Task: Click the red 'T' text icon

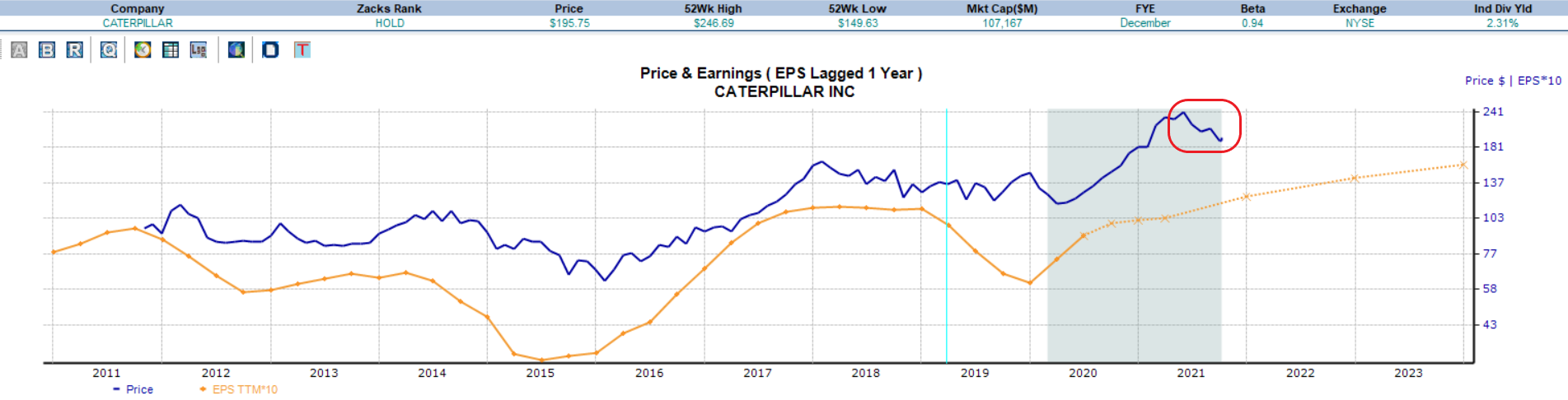Action: point(302,50)
